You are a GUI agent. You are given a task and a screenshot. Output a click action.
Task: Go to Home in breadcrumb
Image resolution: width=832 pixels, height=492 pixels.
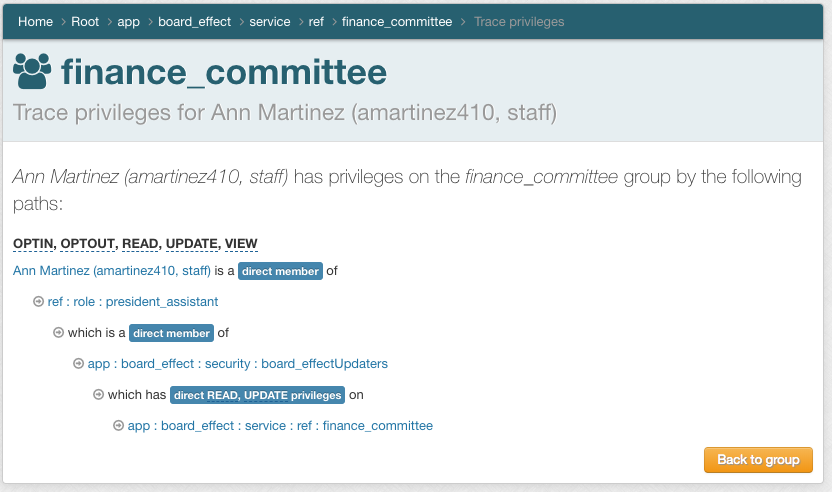(x=35, y=21)
